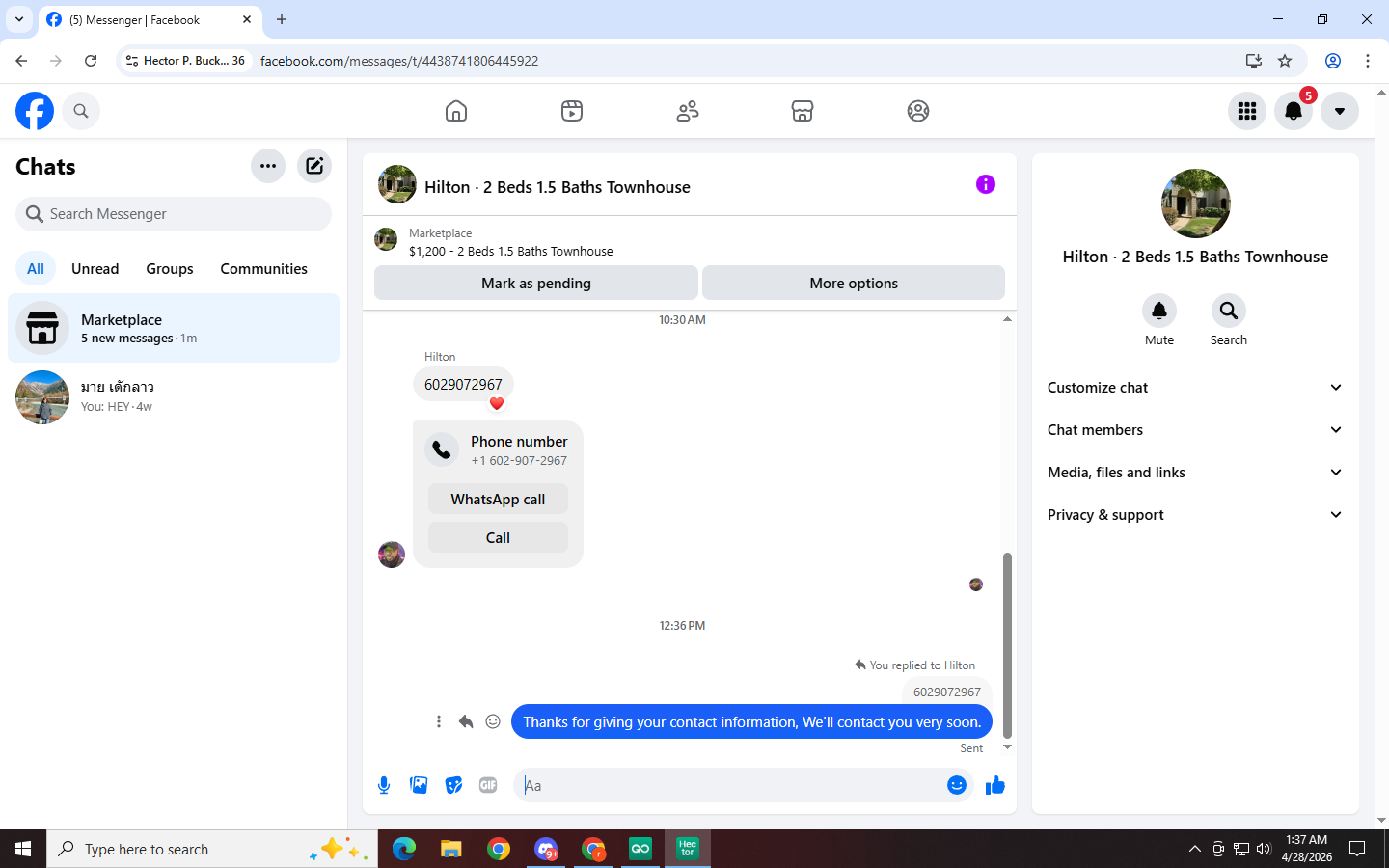The image size is (1389, 868).
Task: Select the Groups chats filter
Action: tap(170, 269)
